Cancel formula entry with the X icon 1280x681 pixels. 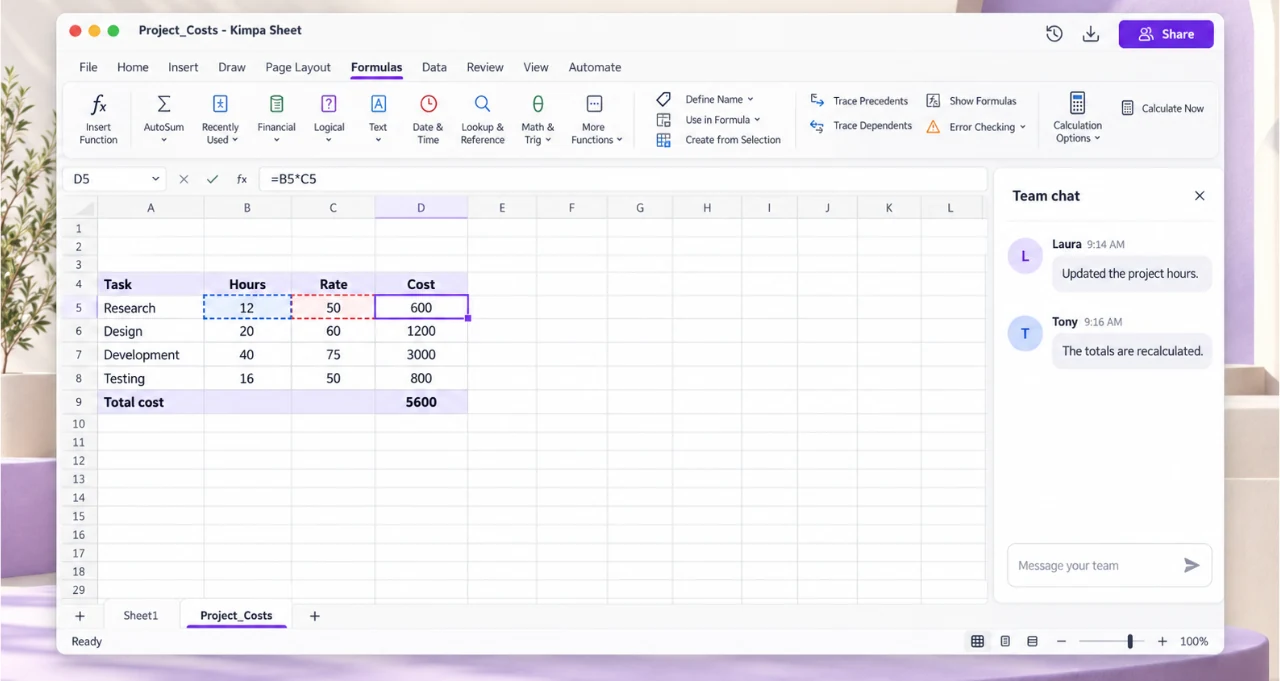point(184,179)
